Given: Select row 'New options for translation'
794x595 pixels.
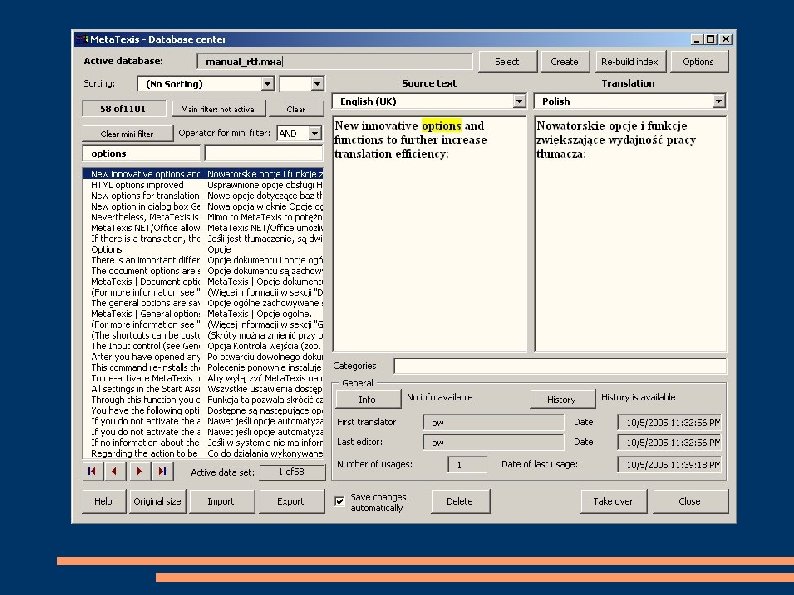Looking at the screenshot, I should (x=203, y=195).
